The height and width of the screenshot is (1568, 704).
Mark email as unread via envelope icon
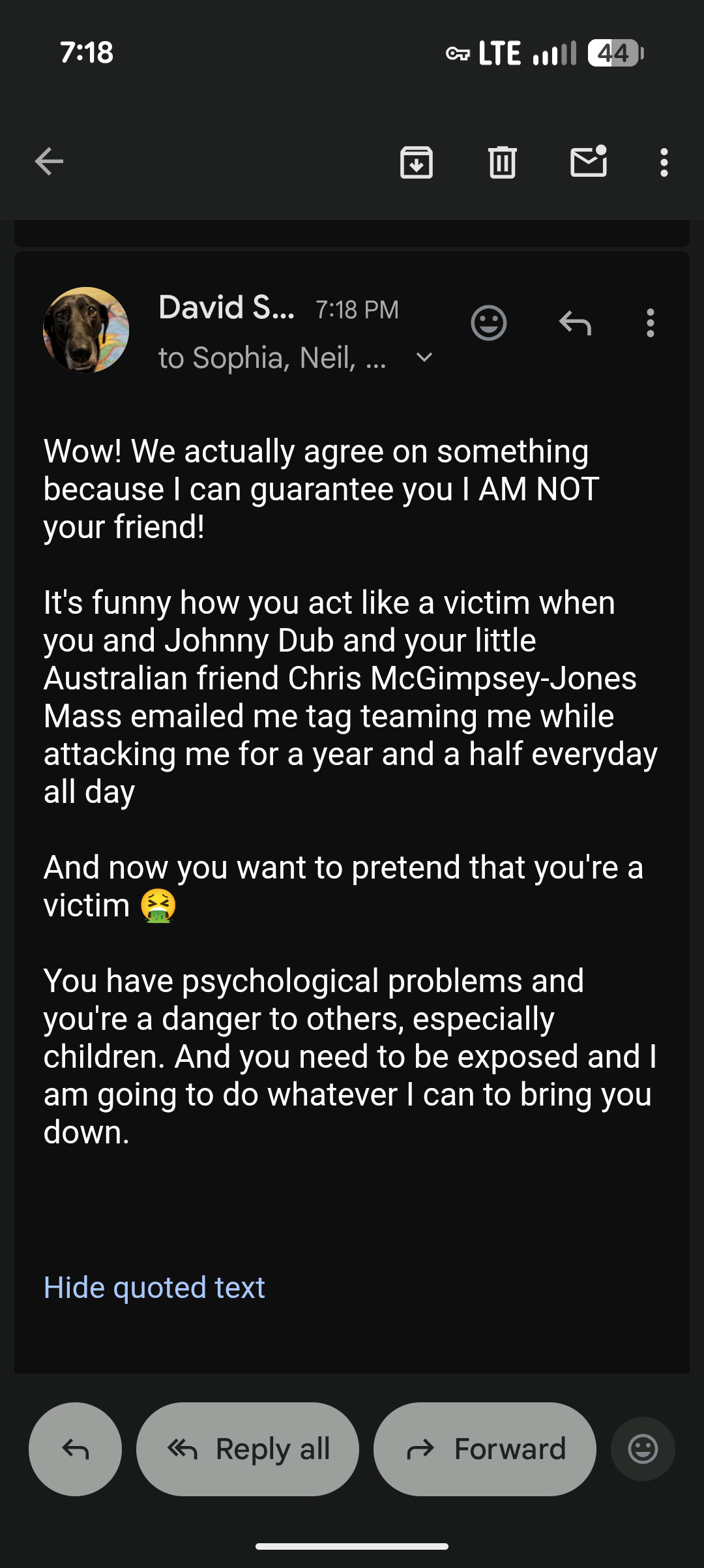[589, 161]
